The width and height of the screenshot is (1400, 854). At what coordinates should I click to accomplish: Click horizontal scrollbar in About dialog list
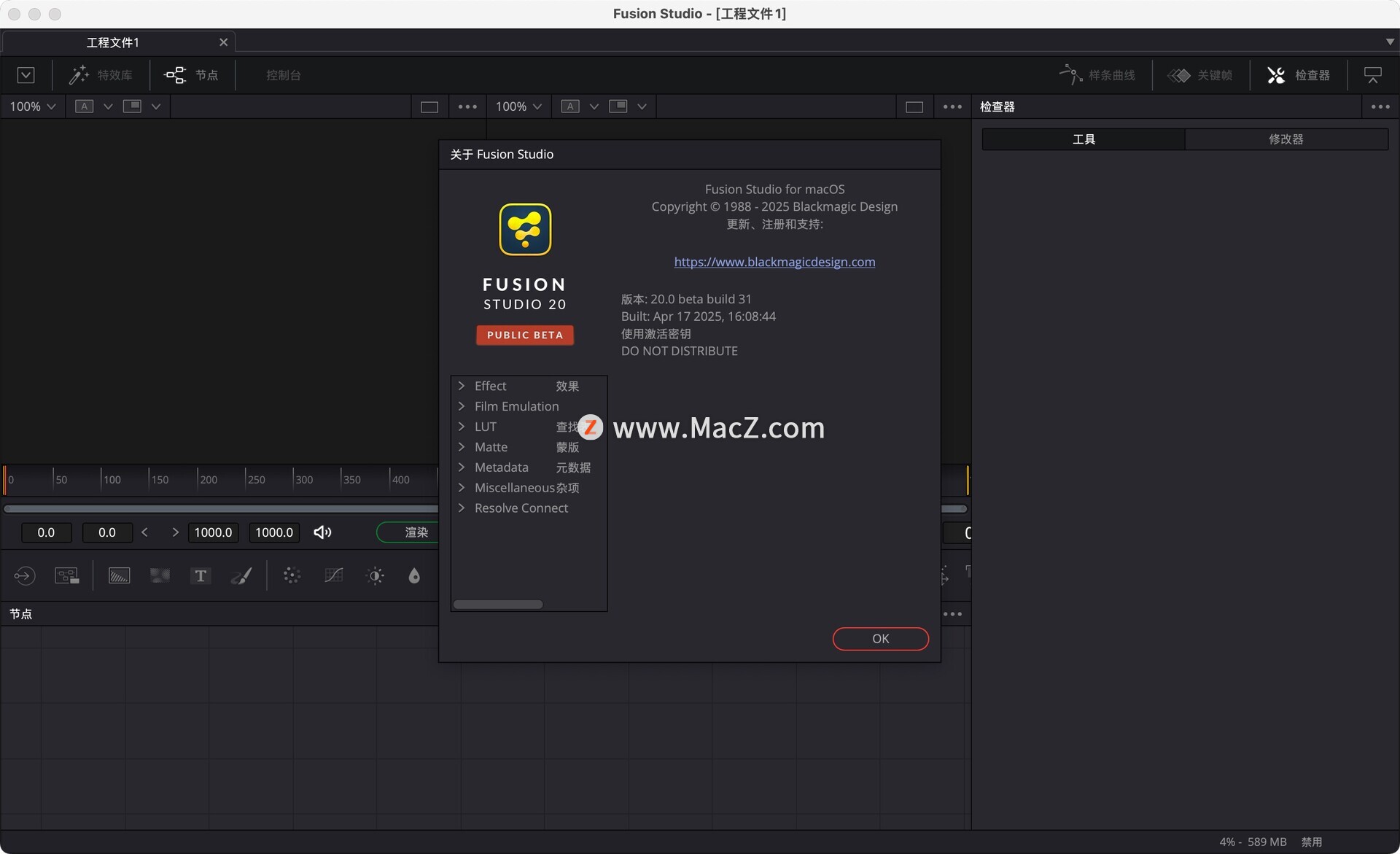pyautogui.click(x=498, y=604)
